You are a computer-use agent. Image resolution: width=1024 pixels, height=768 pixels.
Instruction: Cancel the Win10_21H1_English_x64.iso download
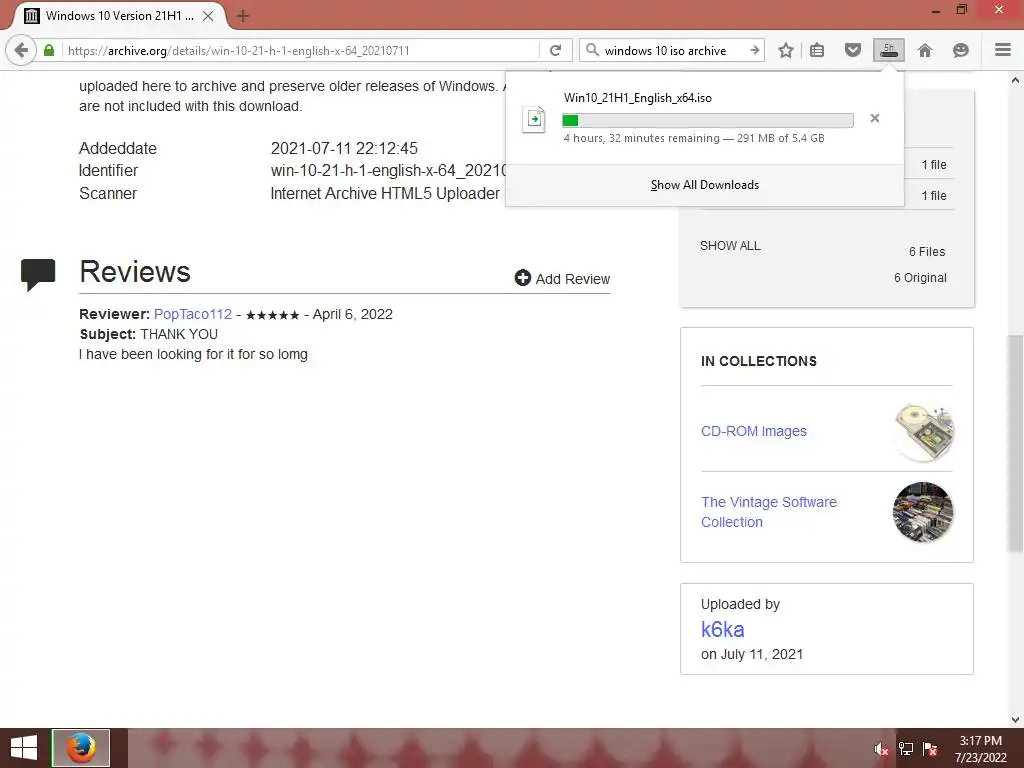875,118
